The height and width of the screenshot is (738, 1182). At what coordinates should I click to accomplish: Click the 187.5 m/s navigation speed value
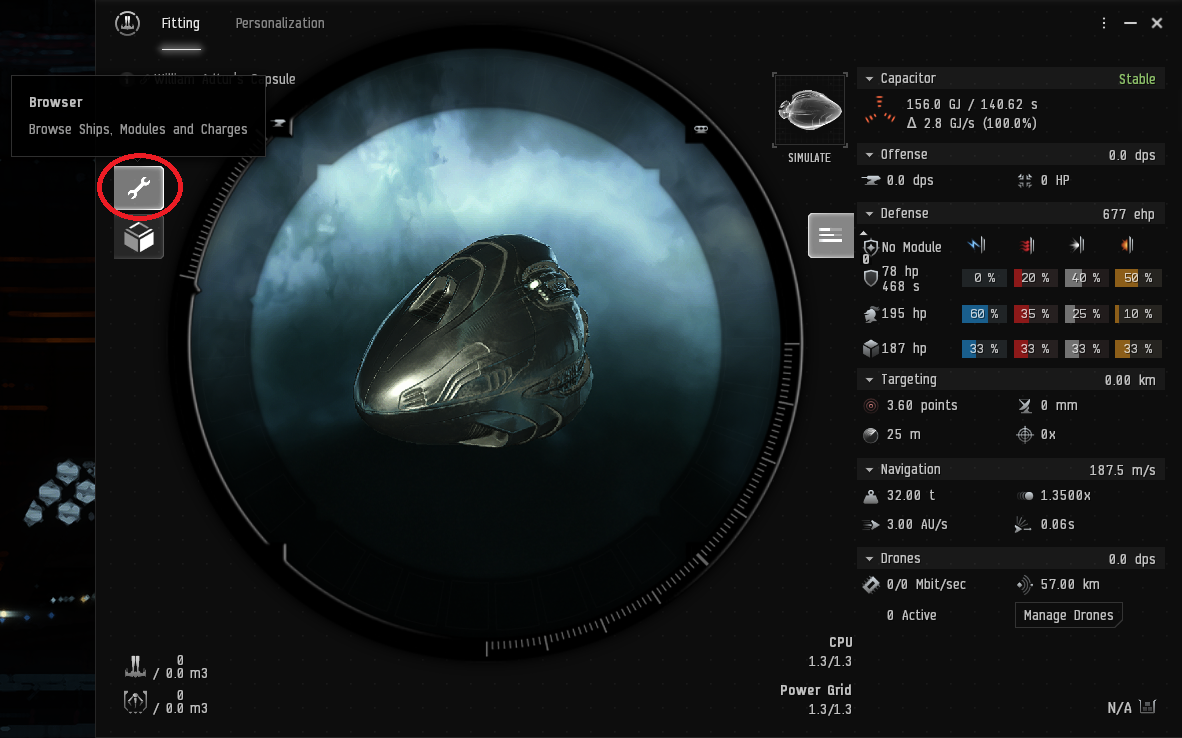(x=1122, y=470)
